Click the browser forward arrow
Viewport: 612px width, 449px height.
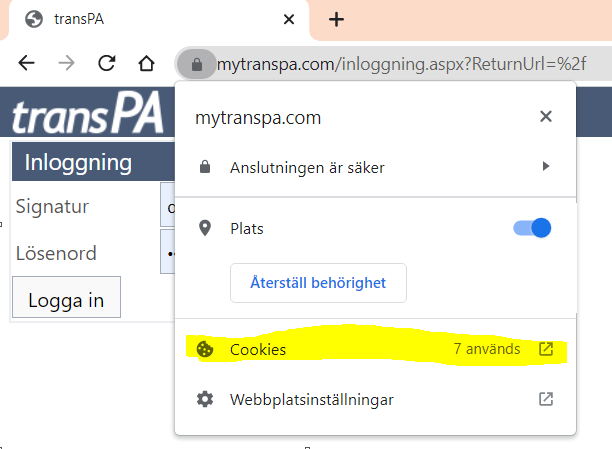coord(66,63)
